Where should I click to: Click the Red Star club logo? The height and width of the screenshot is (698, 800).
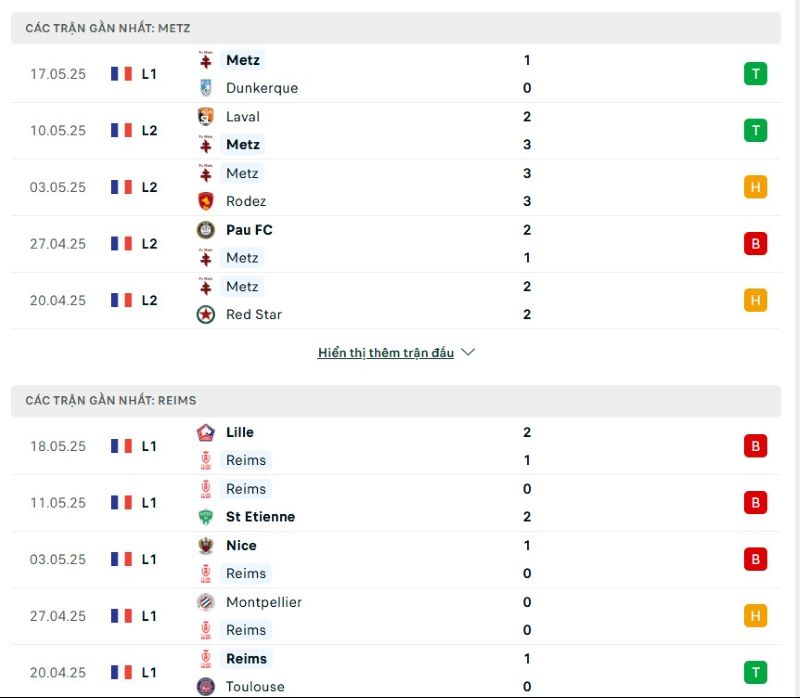[x=206, y=314]
